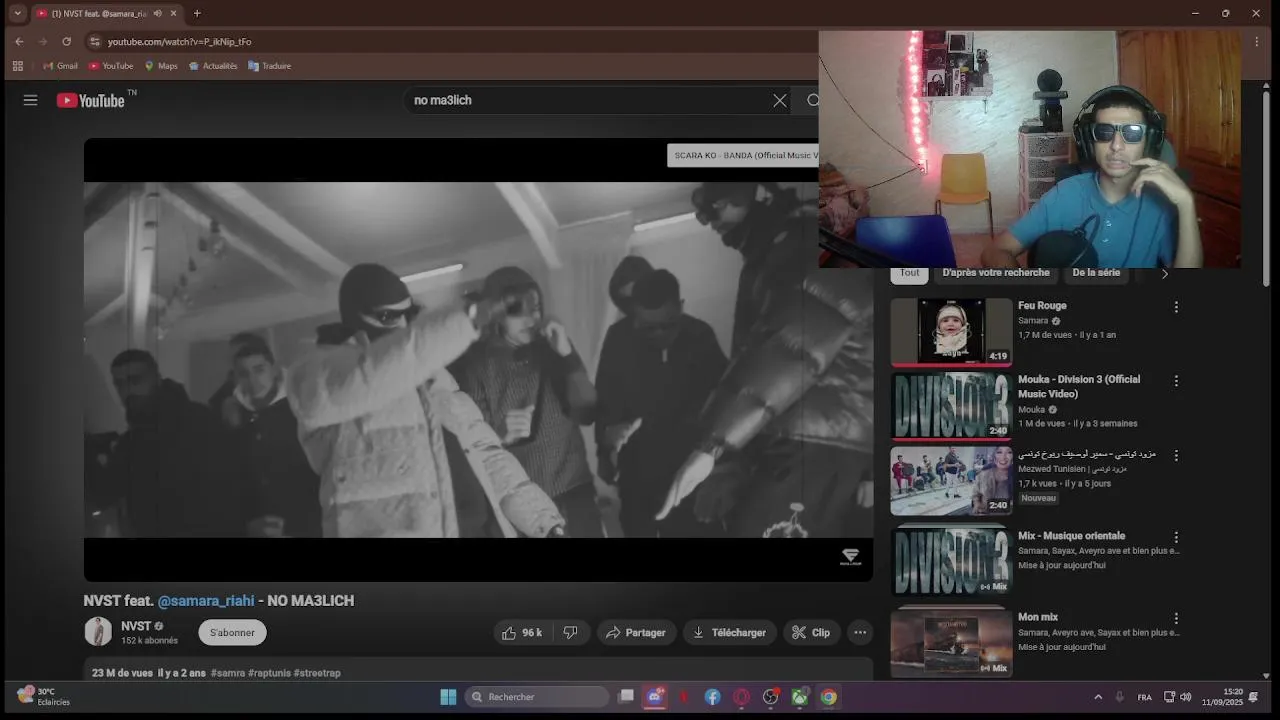Select the "D'après votre recherche" chip
Screen dimensions: 1280x720
996,273
